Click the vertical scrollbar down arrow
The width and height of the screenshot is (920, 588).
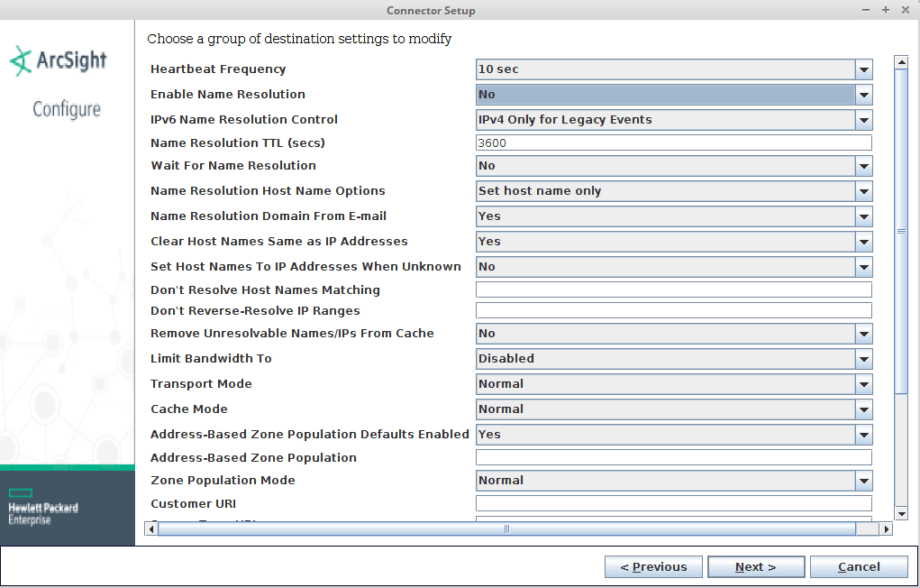pyautogui.click(x=901, y=513)
